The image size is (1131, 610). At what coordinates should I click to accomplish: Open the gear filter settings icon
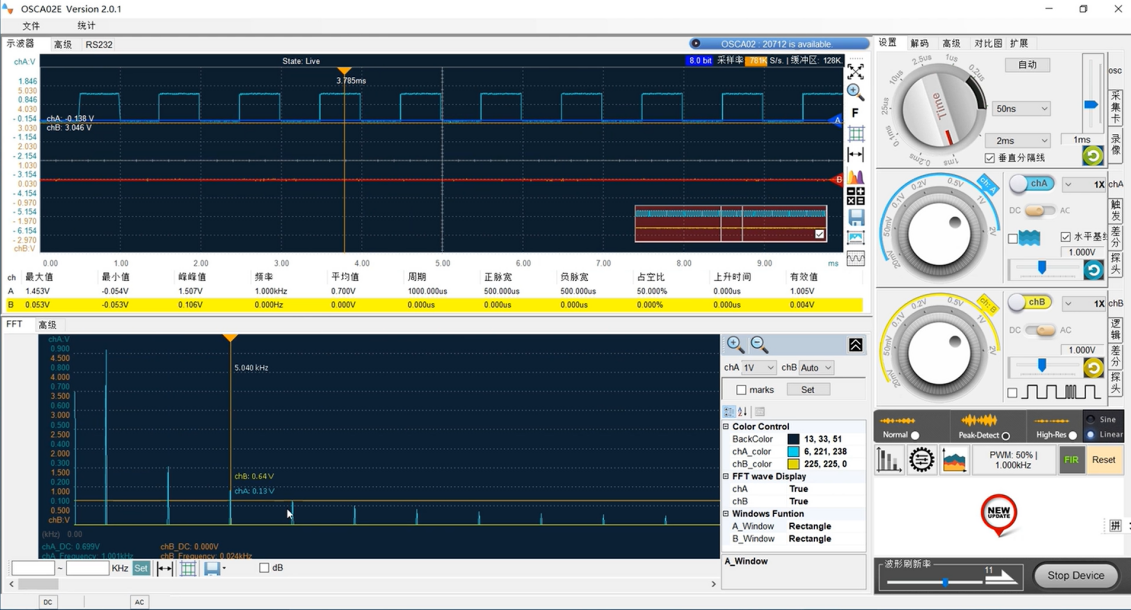pyautogui.click(x=921, y=460)
